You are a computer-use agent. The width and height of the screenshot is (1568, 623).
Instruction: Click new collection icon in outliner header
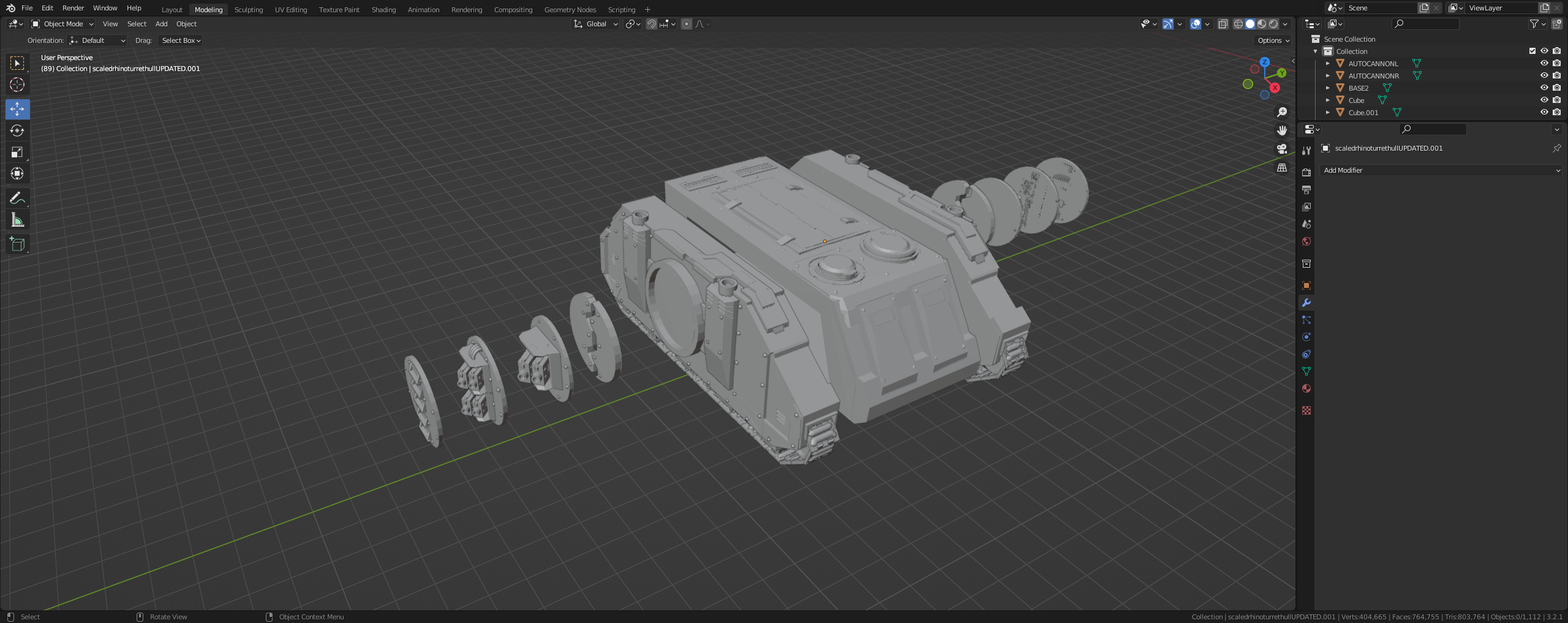[1556, 24]
